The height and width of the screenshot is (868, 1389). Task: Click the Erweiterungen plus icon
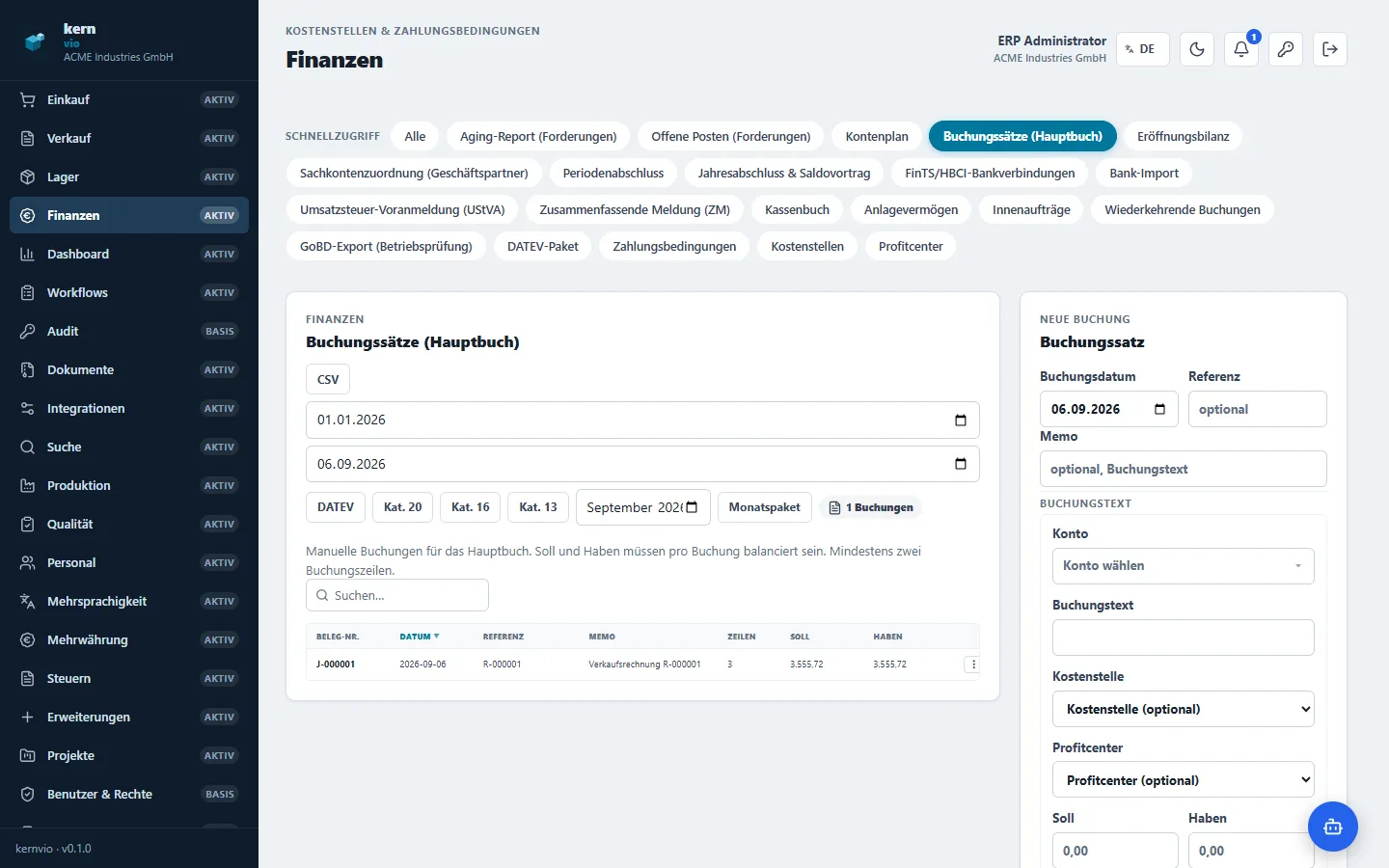click(x=28, y=717)
